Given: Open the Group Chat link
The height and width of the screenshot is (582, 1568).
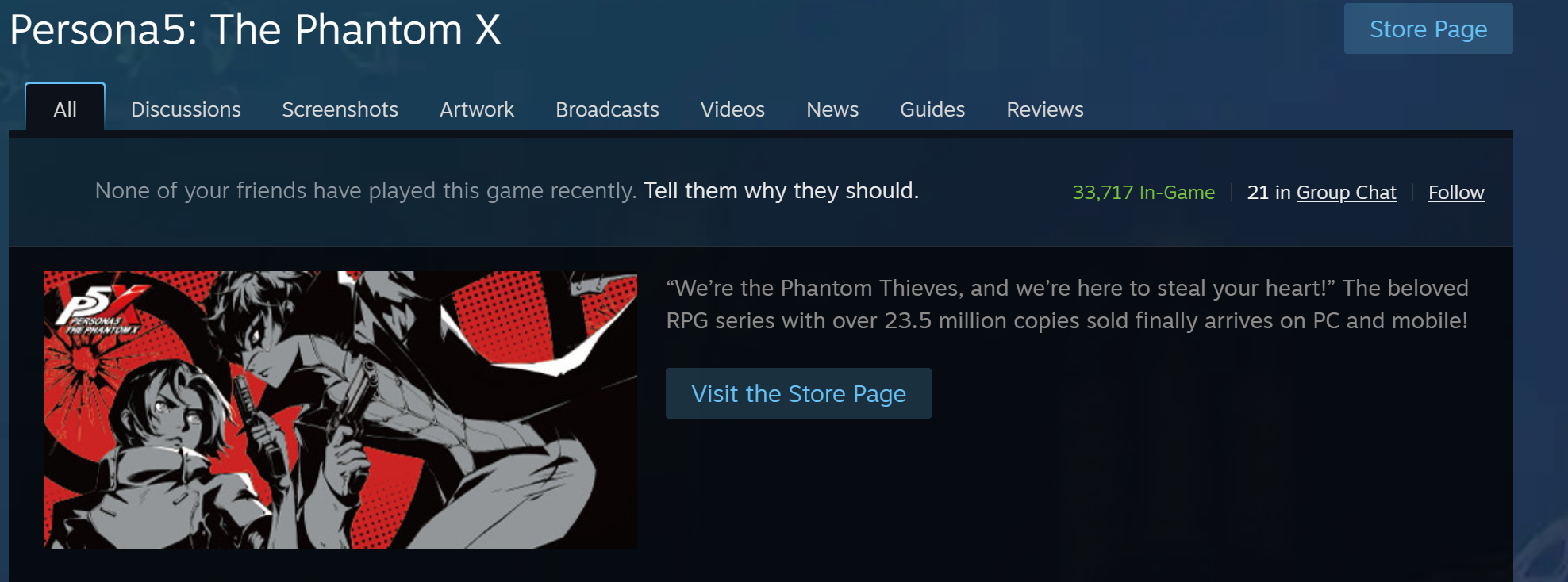Looking at the screenshot, I should pyautogui.click(x=1346, y=193).
